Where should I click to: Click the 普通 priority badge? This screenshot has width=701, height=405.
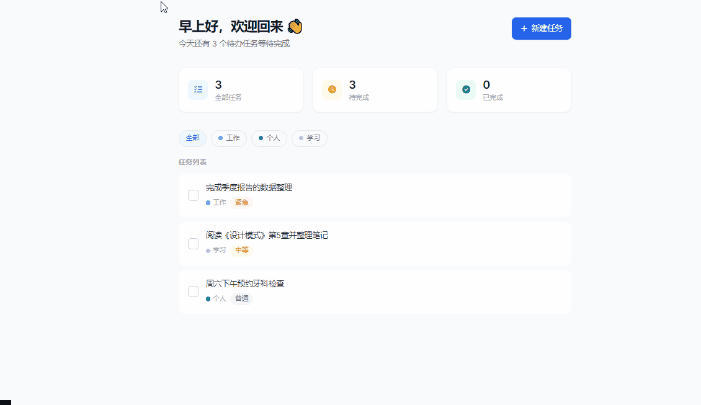coord(241,298)
